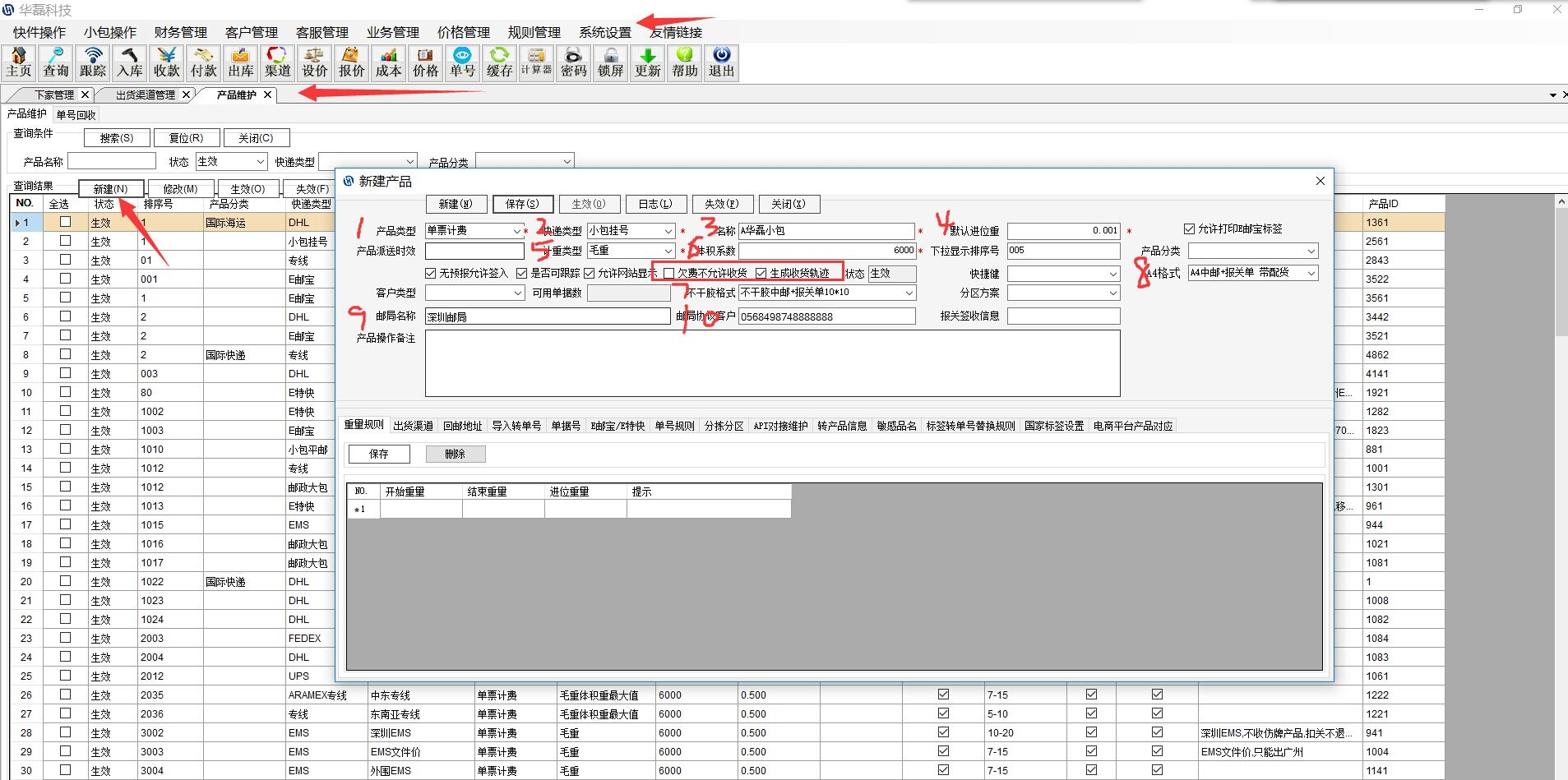
Task: Switch to the 出货渠道 tab in dialog
Action: pos(413,426)
